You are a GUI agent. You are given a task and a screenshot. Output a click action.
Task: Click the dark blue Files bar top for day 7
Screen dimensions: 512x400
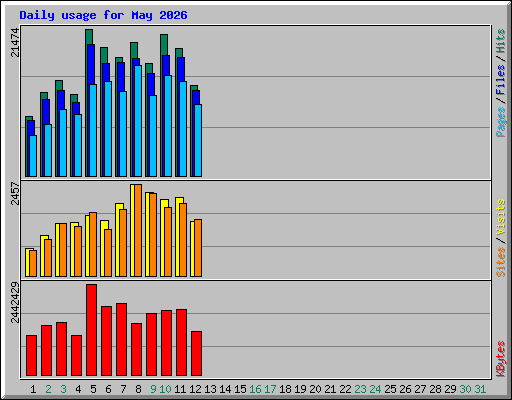coord(121,77)
